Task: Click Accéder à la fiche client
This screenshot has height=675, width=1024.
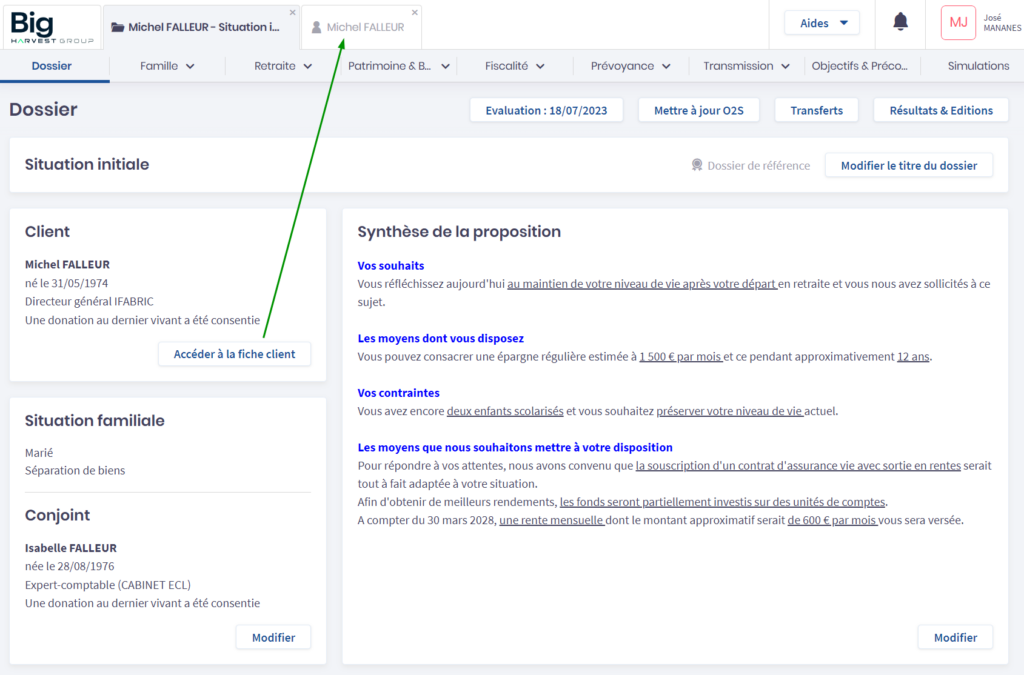Action: coord(234,354)
